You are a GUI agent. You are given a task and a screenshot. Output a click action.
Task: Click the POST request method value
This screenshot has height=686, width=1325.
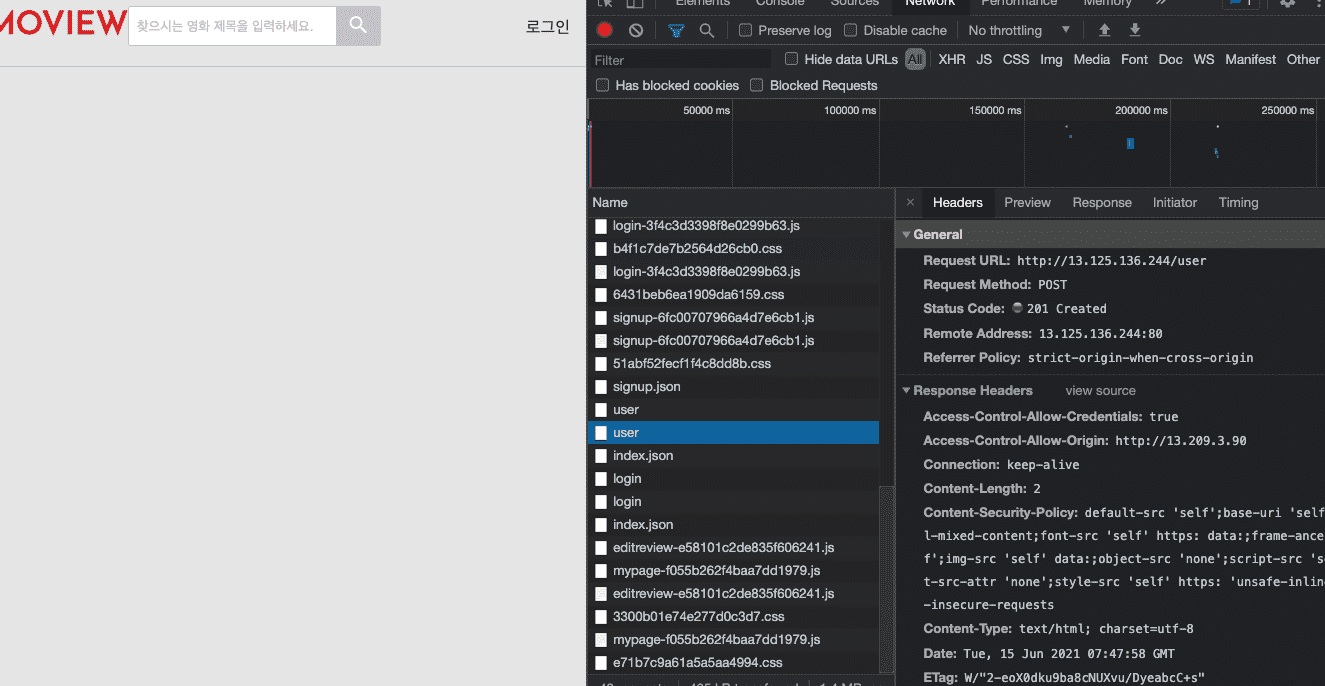click(x=1052, y=285)
